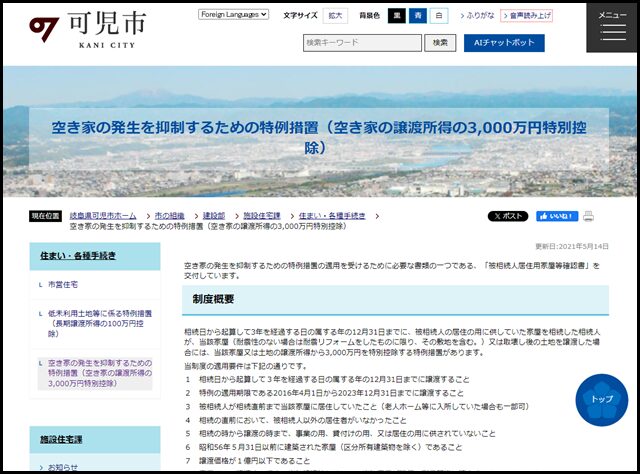Open 低未利用土地等に係る特例措置 sidebar item
The image size is (640, 474).
100,324
